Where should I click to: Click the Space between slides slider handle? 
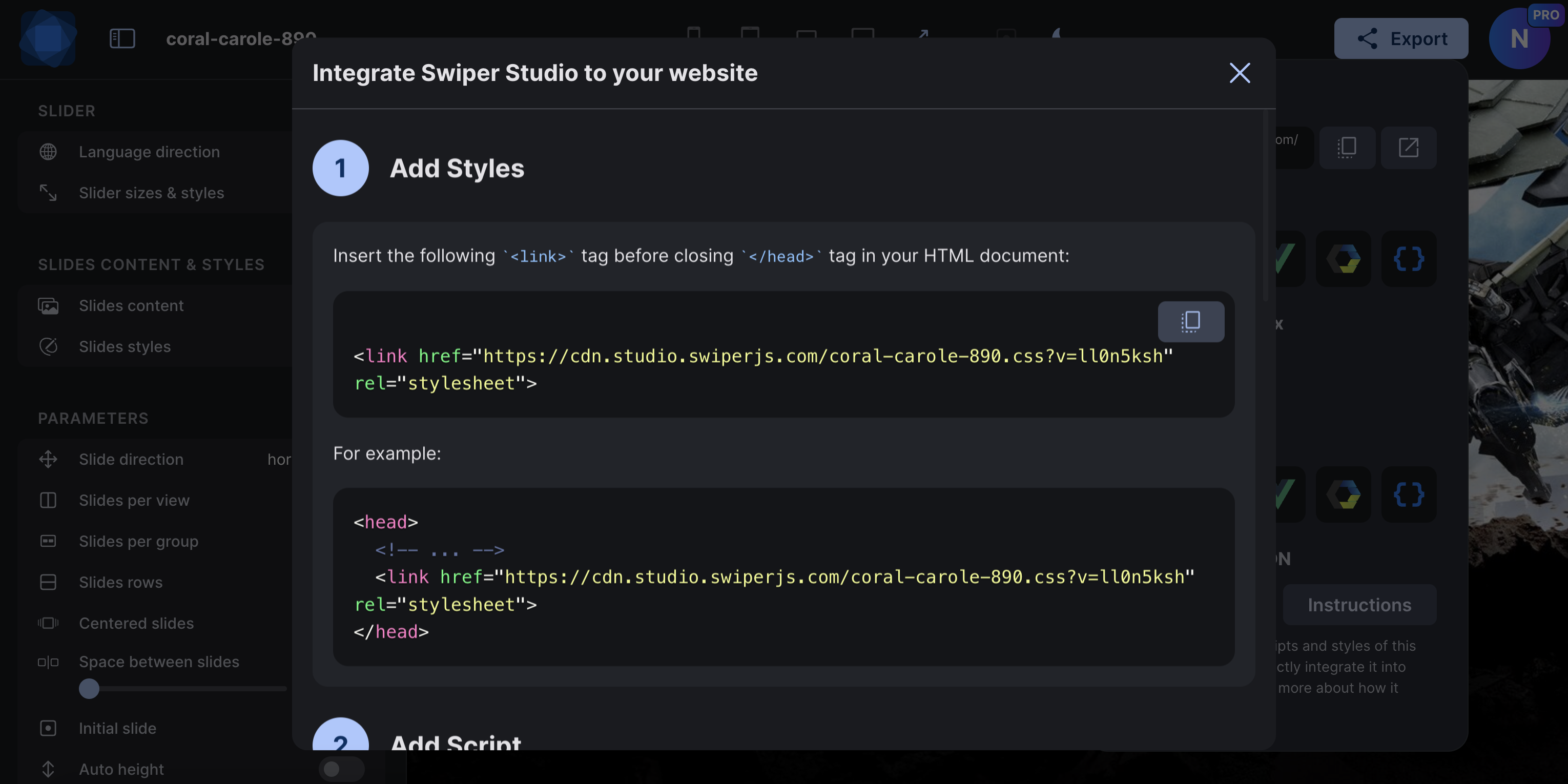click(89, 689)
